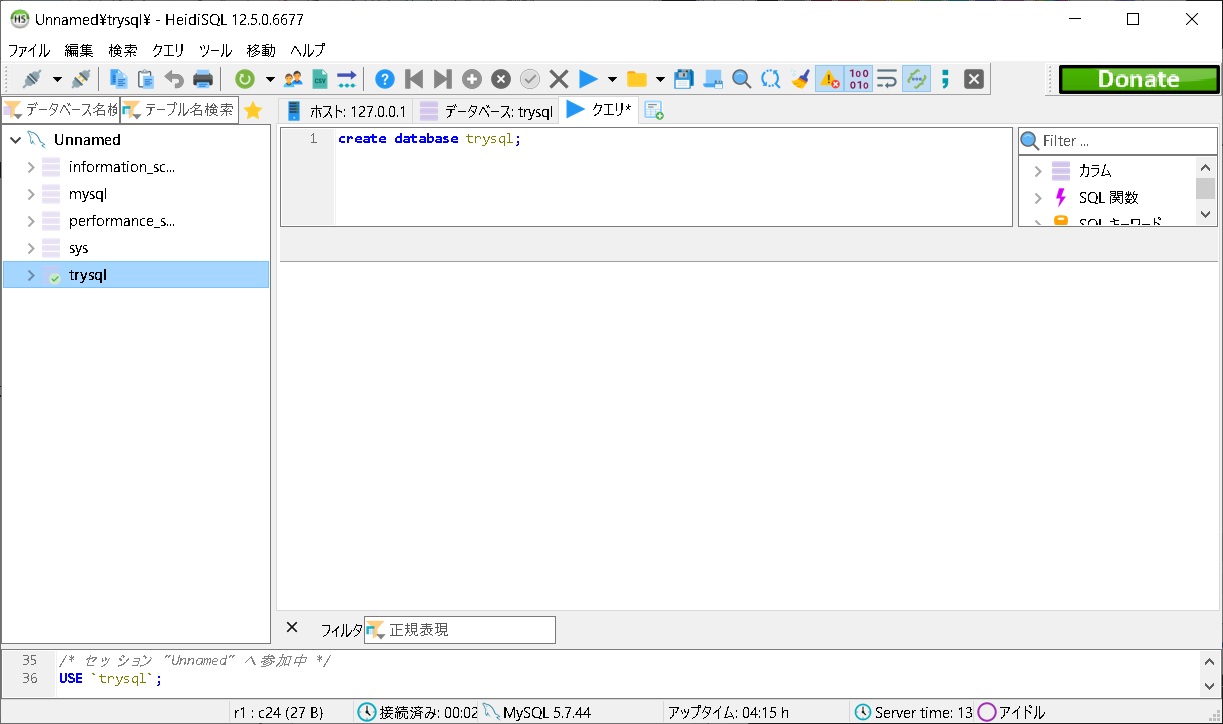The width and height of the screenshot is (1223, 724).
Task: Expand the mysql database node
Action: tap(31, 194)
